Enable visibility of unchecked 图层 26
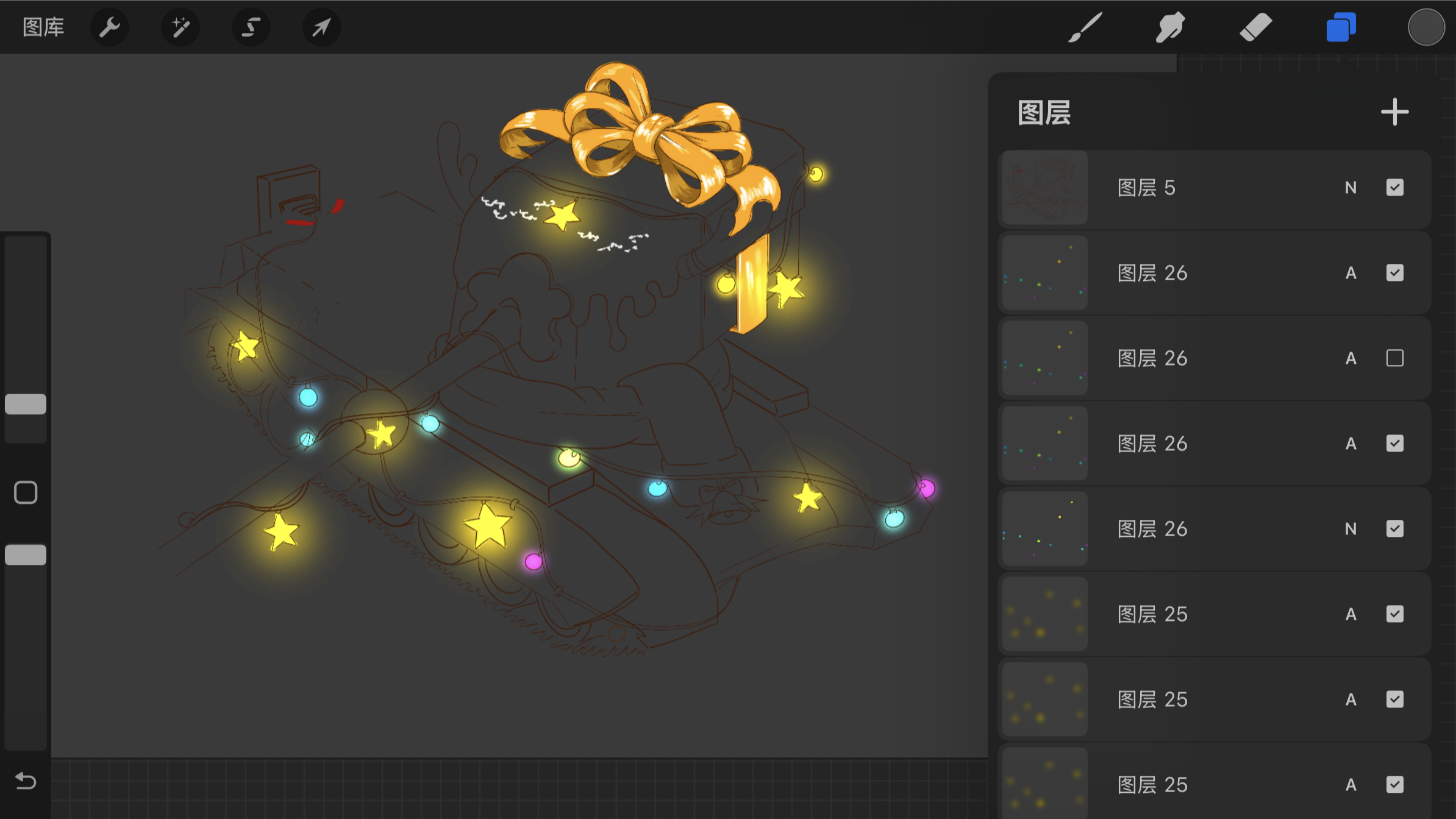The width and height of the screenshot is (1456, 819). [1394, 358]
